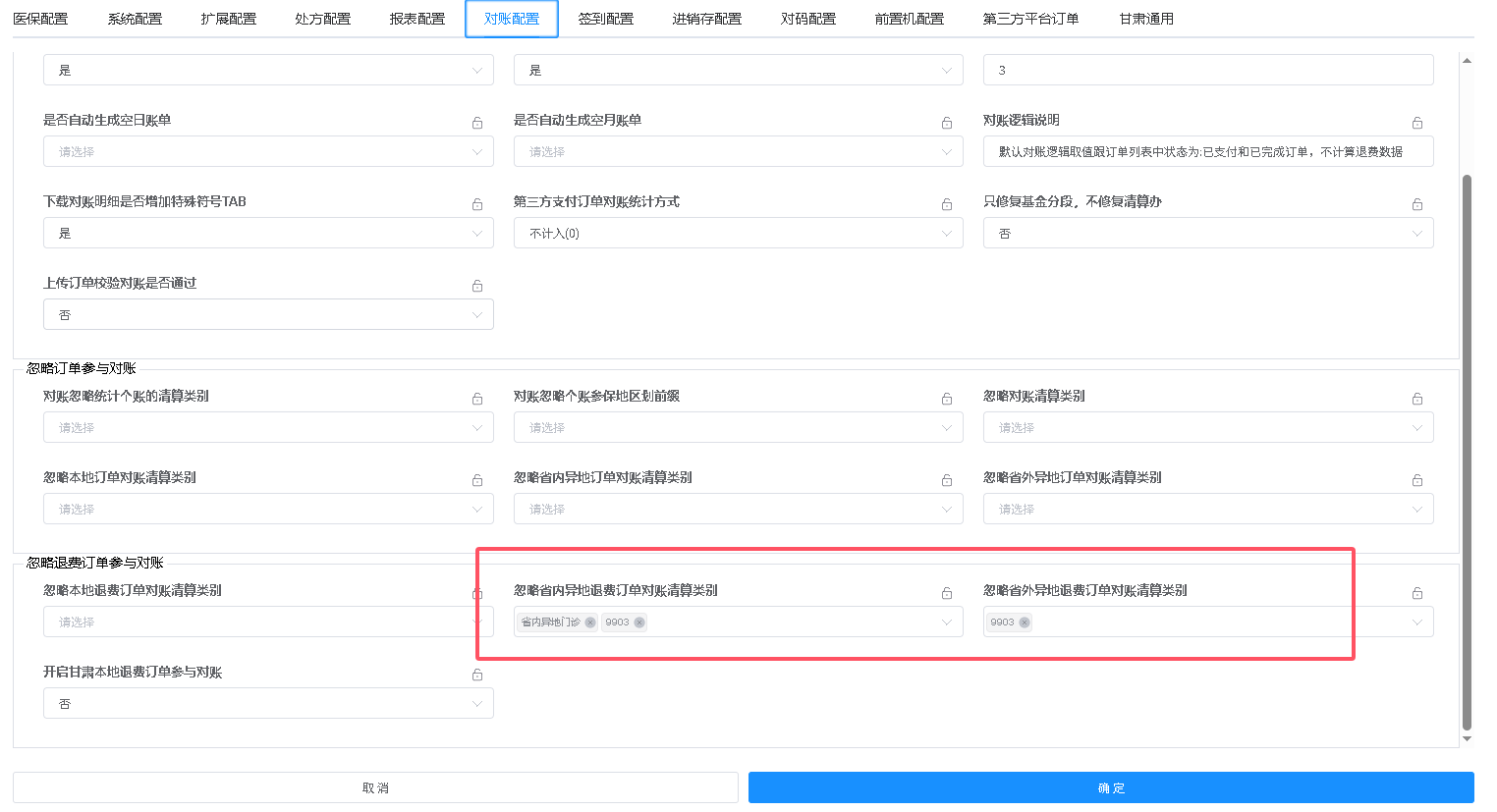Expand the 忽略本地订单对账清算类别 select box

coord(267,510)
